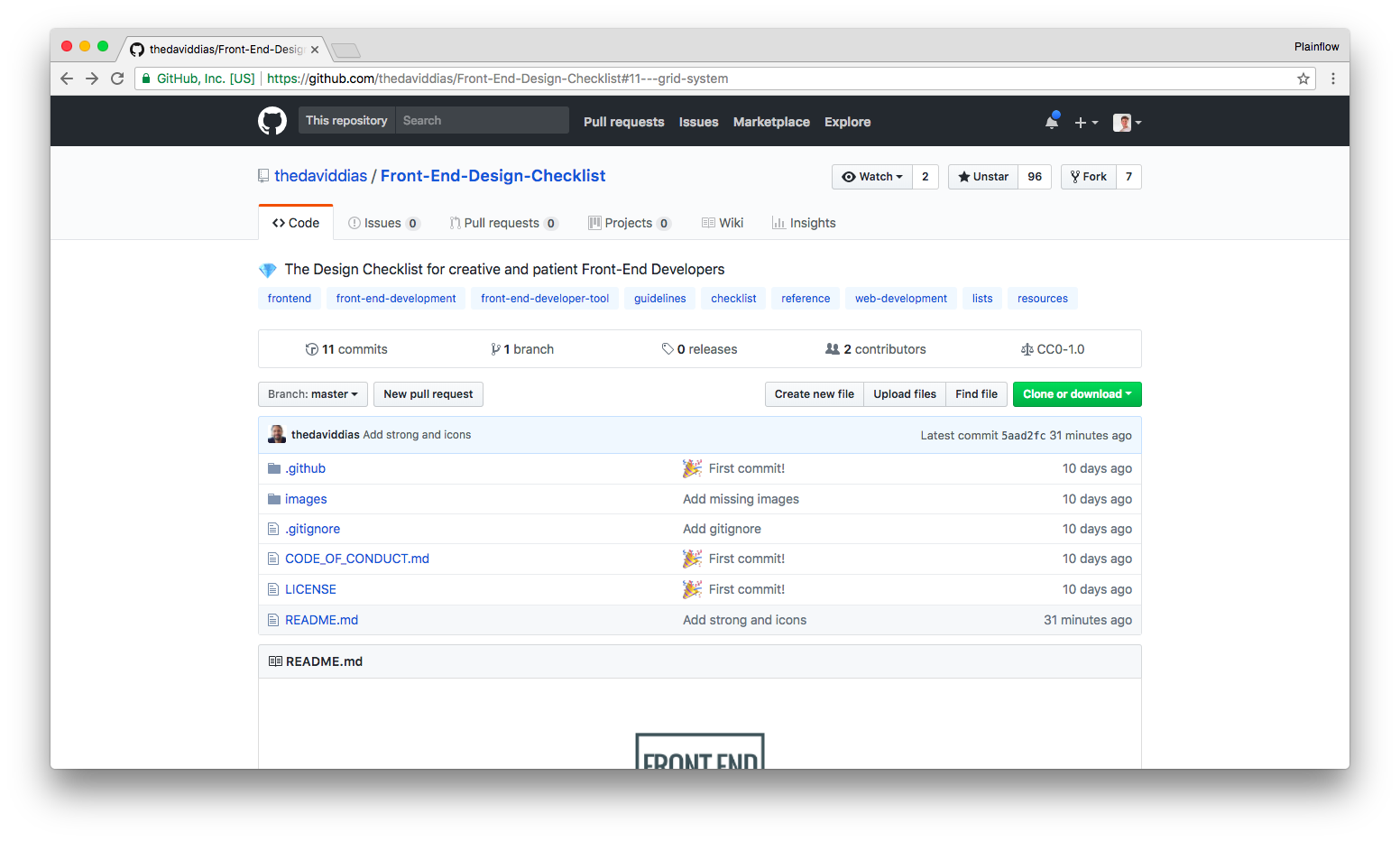Open the user avatar profile menu
Screen dimensions: 1400x841
tap(1128, 123)
